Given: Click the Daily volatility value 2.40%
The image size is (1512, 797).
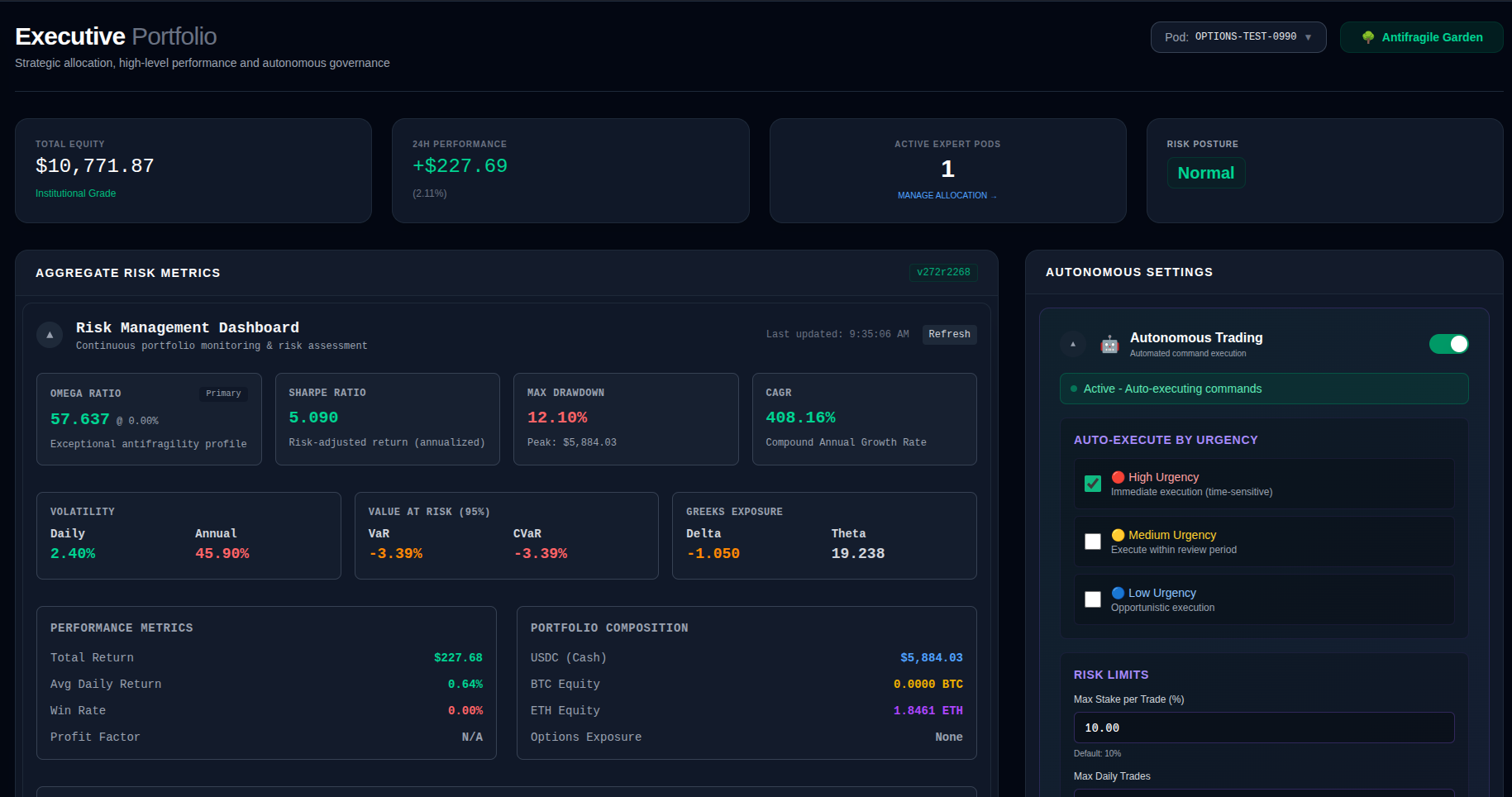Looking at the screenshot, I should click(73, 553).
